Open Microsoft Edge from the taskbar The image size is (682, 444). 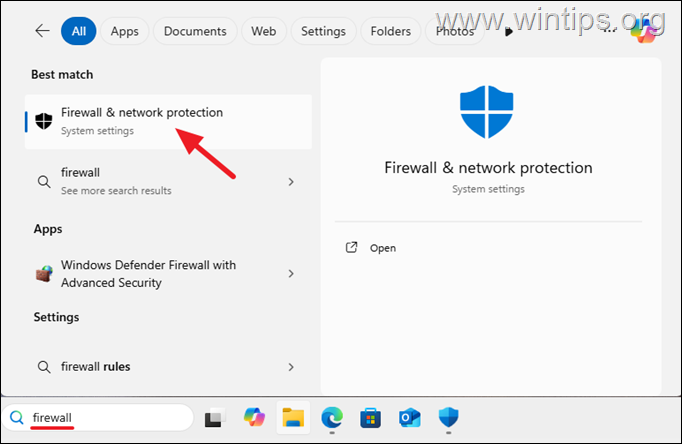[332, 418]
